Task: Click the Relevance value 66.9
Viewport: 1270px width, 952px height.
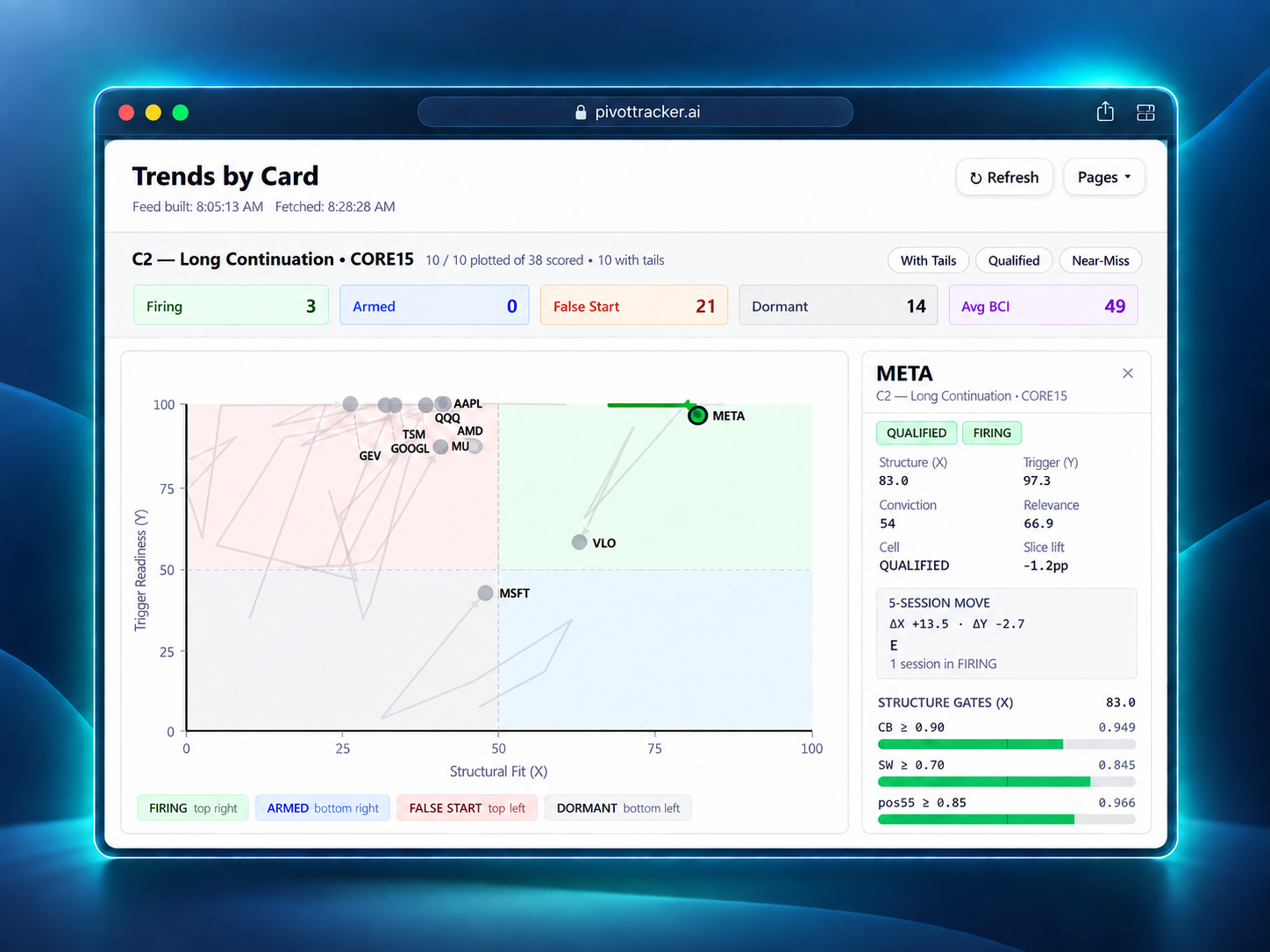Action: tap(1038, 523)
